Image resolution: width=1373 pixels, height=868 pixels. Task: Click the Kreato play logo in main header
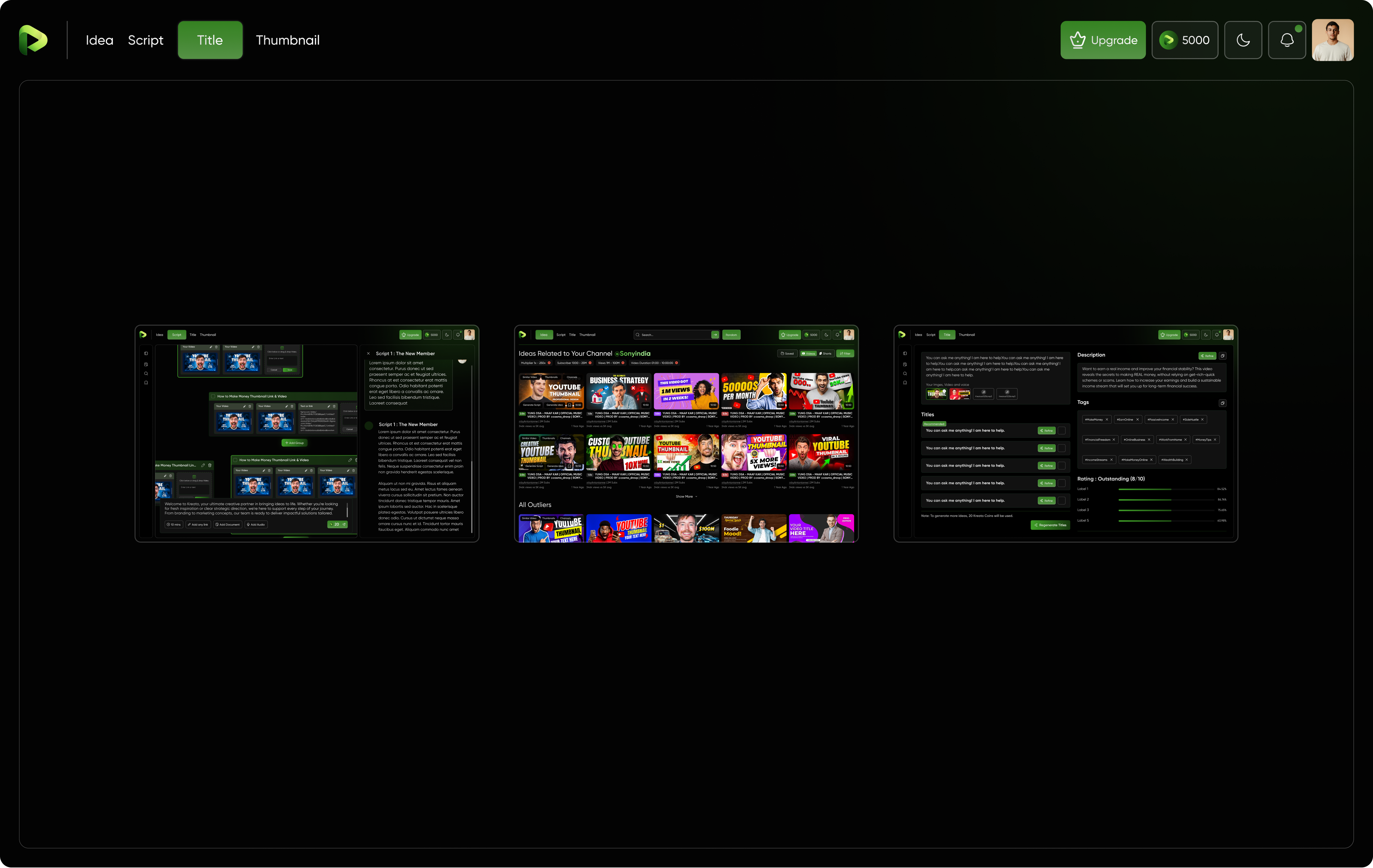(x=33, y=40)
